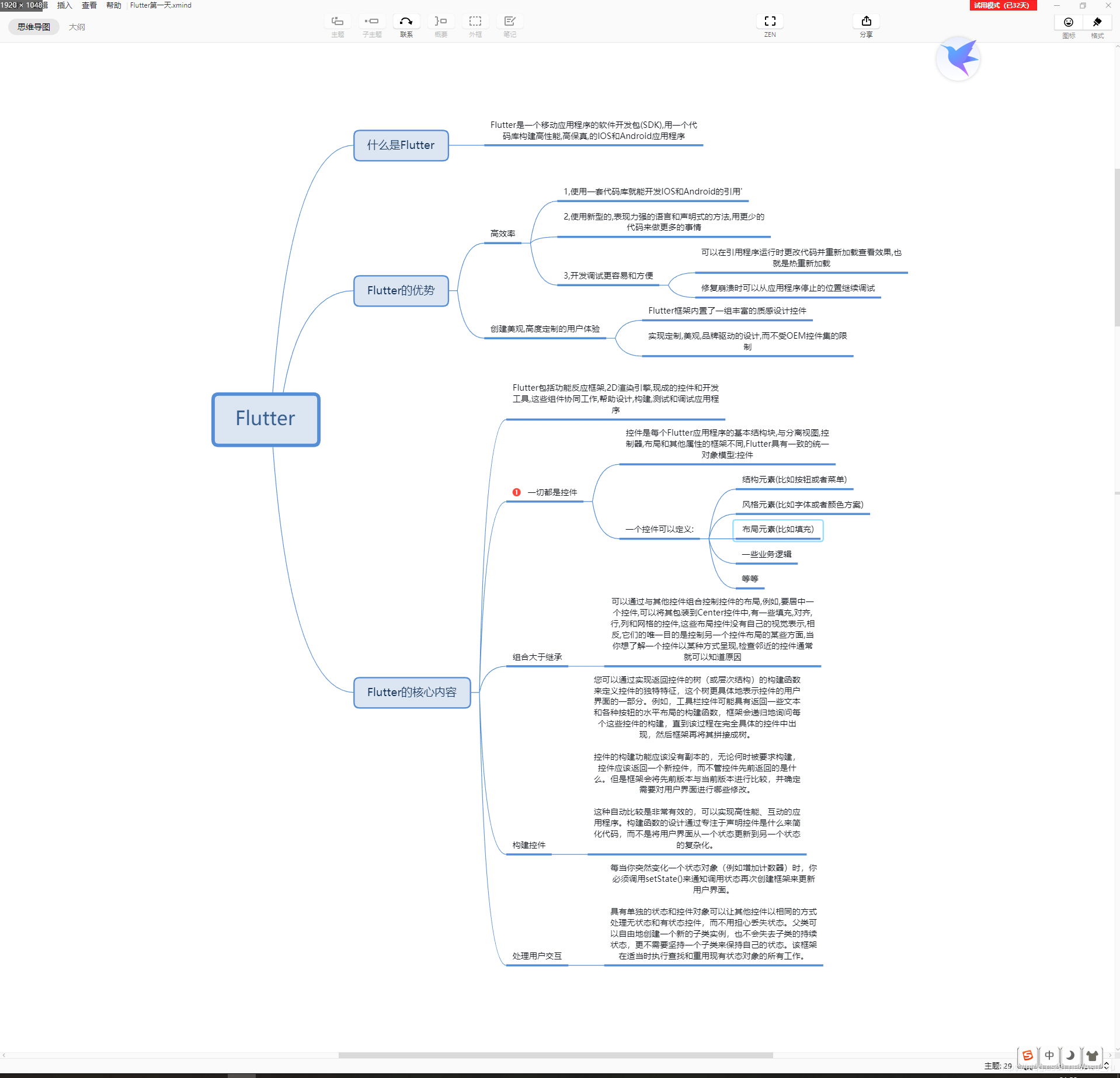Click the horizontal scrollbar thumb
Image resolution: width=1120 pixels, height=1078 pixels.
[x=555, y=1055]
